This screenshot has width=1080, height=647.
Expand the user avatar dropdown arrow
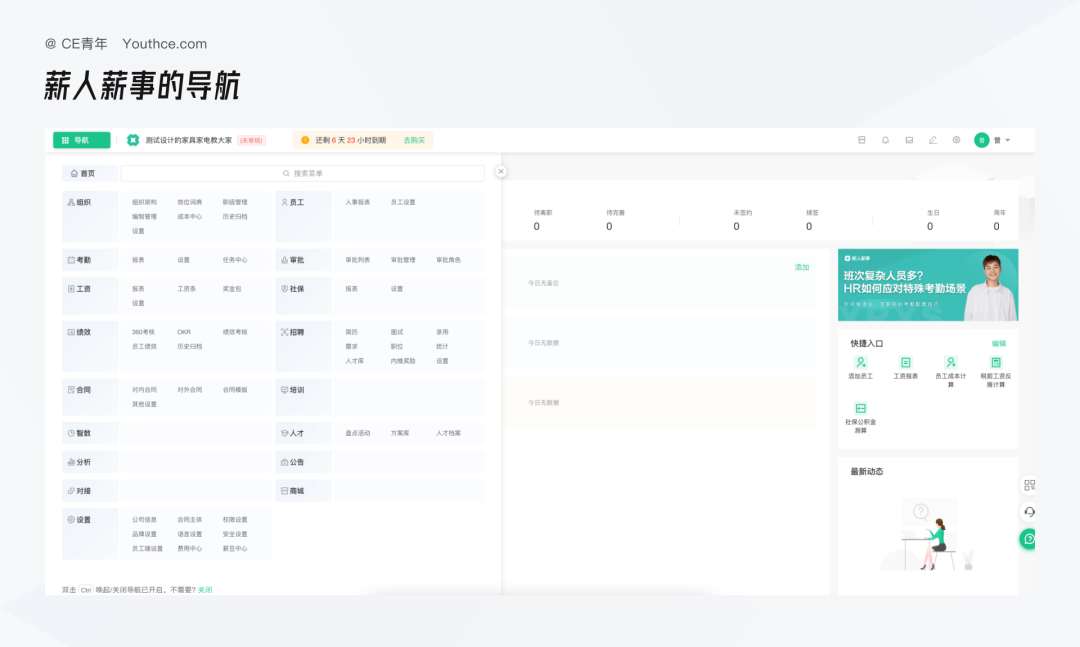click(x=1007, y=140)
